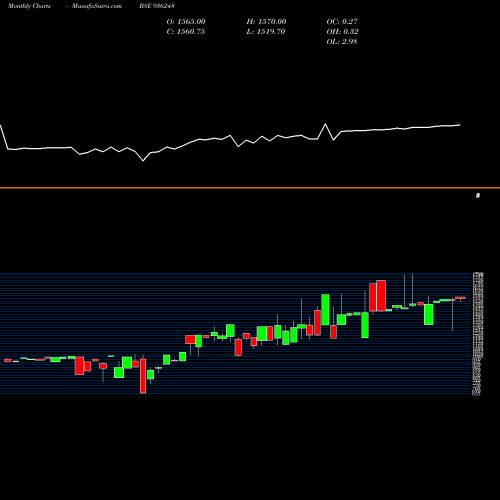
Task: Click the high value 'H: 1570.00'
Action: point(266,22)
